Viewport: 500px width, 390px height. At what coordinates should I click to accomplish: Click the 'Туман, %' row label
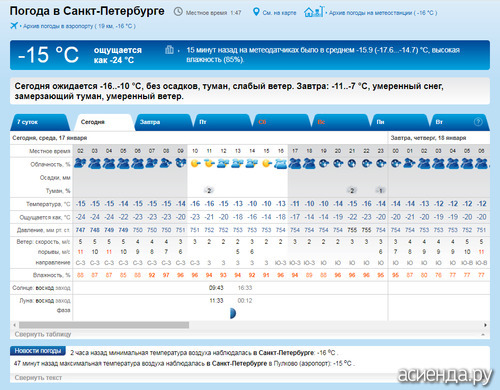[58, 191]
